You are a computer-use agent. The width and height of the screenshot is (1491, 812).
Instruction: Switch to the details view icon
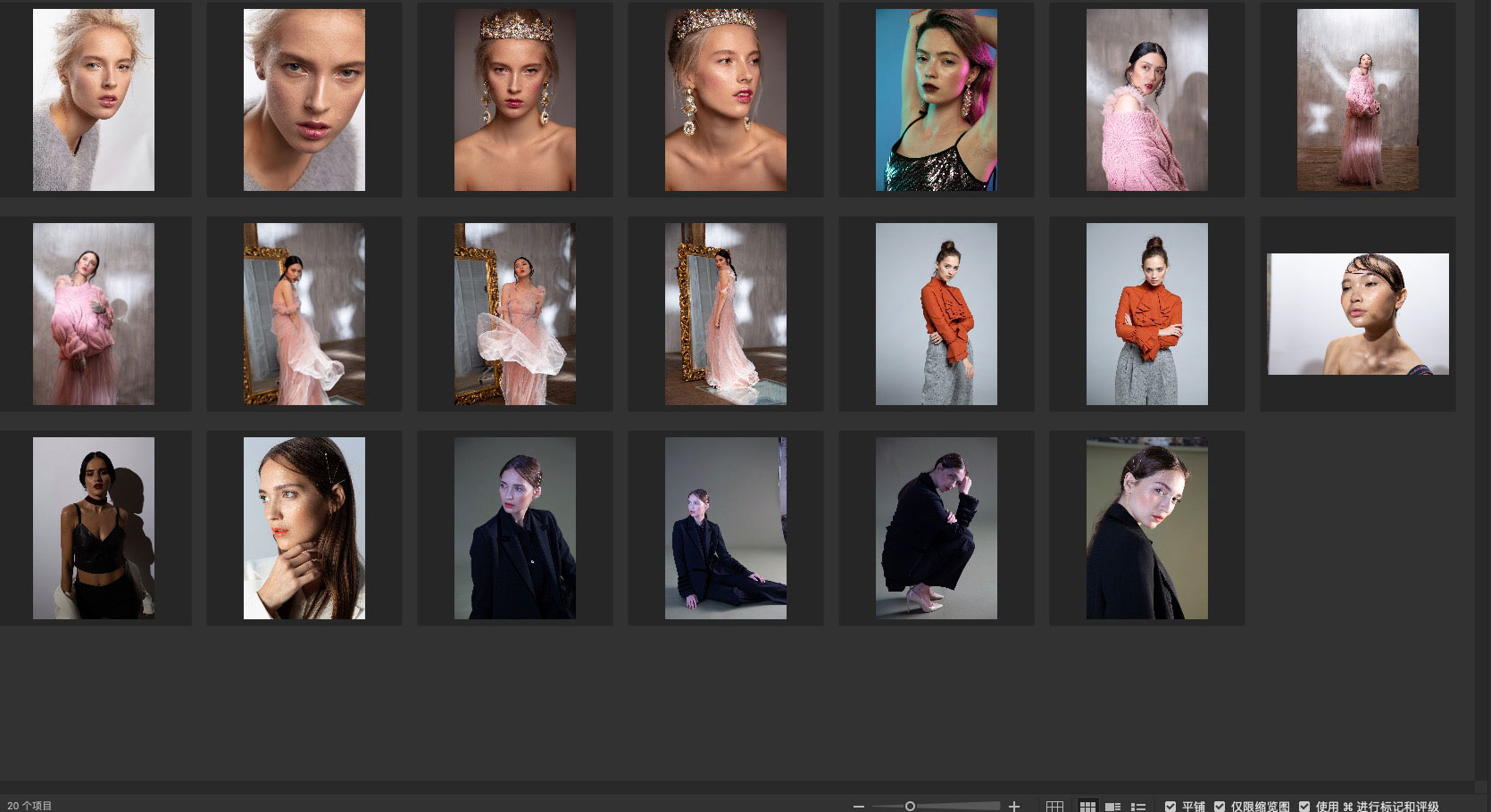click(1112, 806)
